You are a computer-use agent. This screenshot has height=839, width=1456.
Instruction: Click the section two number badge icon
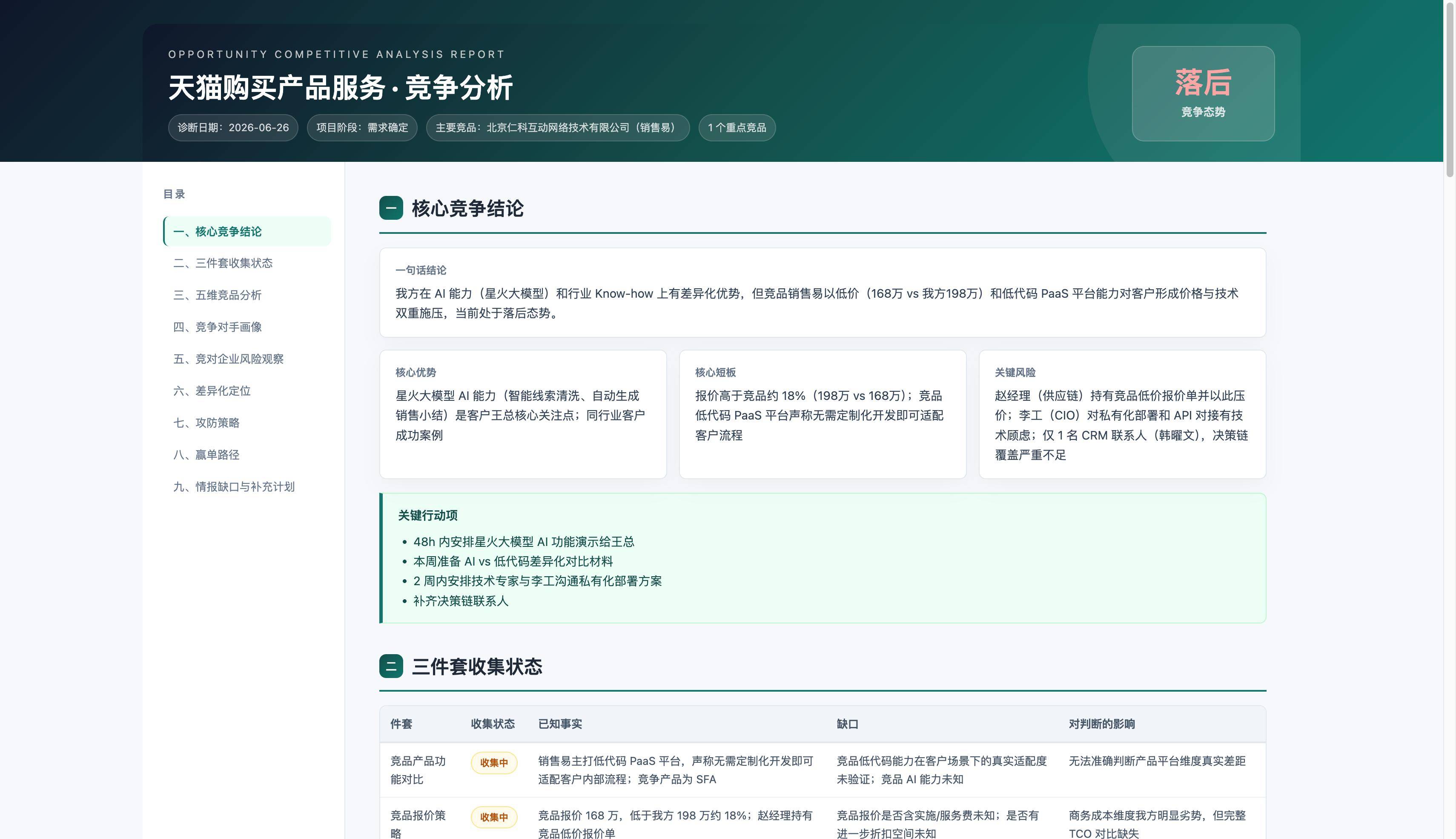point(391,666)
